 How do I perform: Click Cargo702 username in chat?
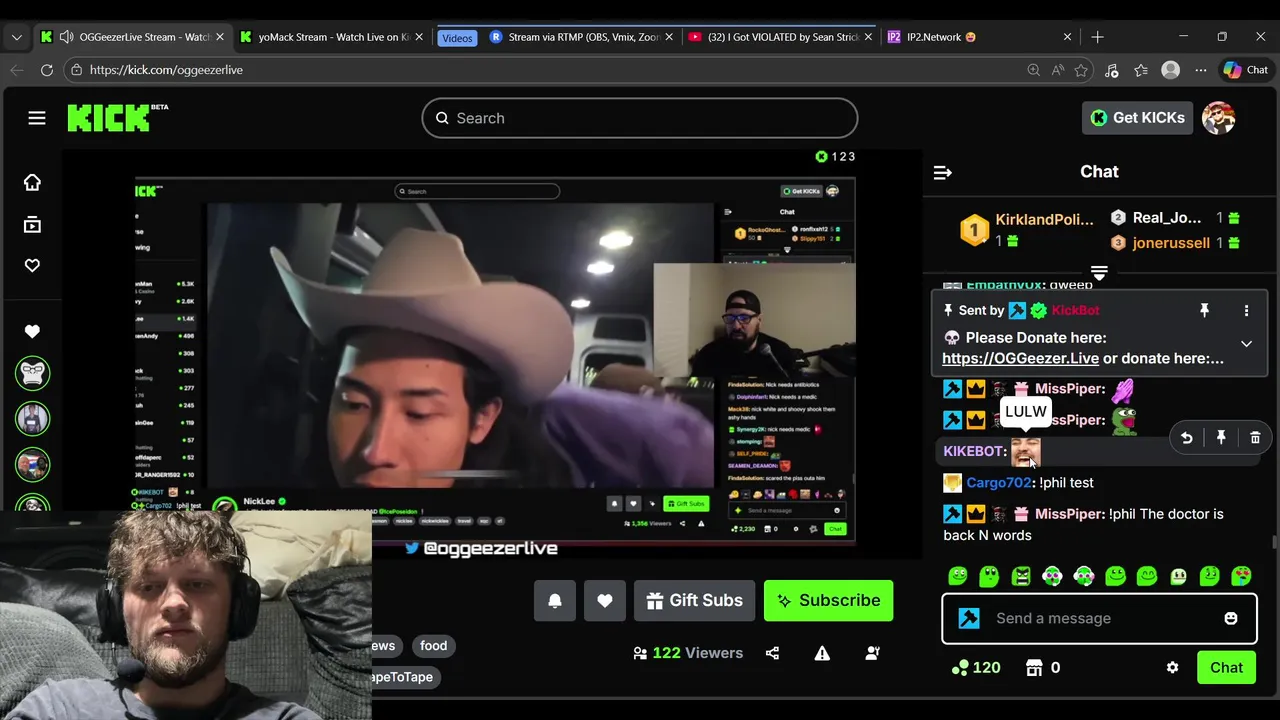[x=998, y=483]
